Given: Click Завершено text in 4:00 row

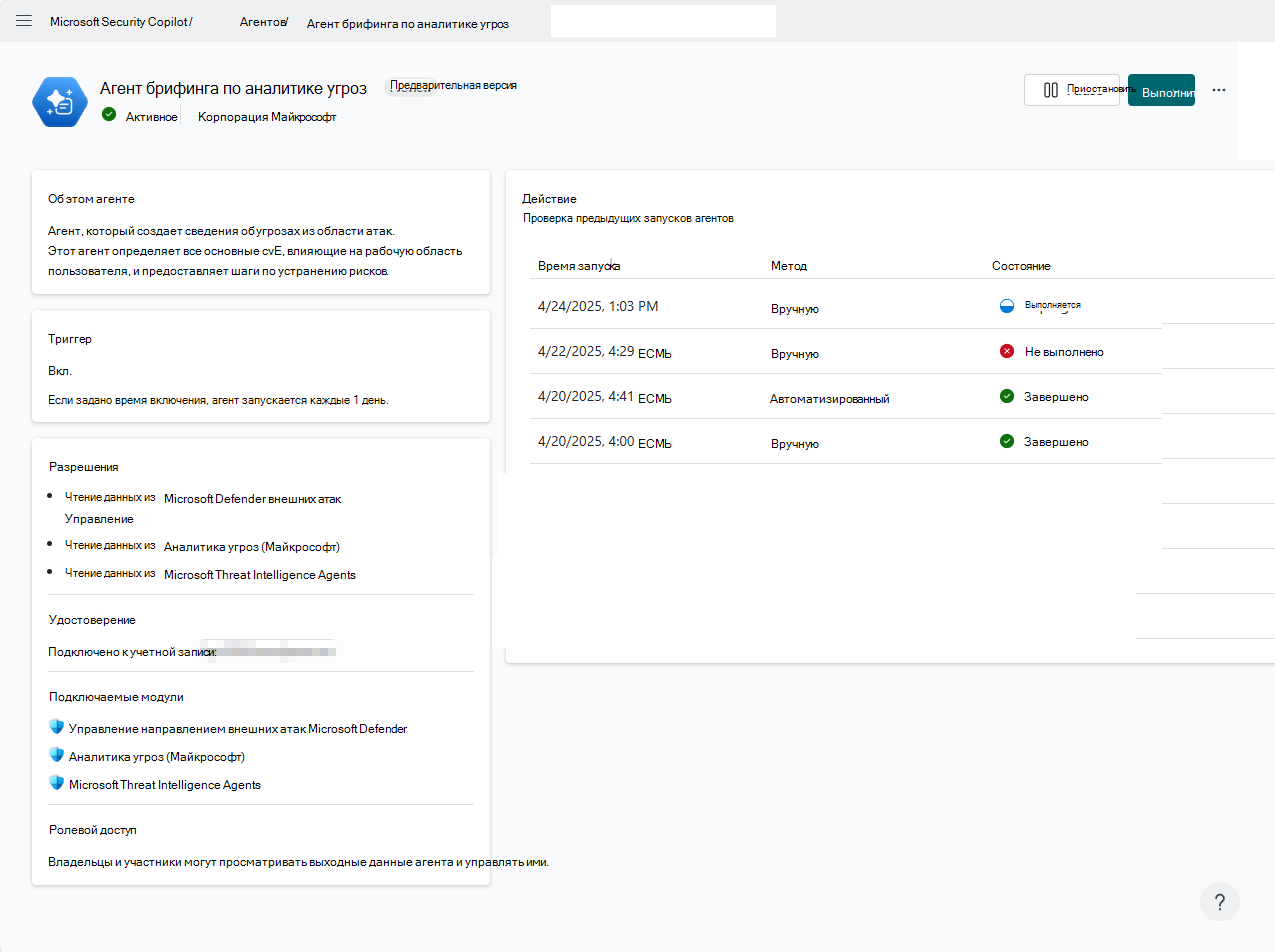Looking at the screenshot, I should tap(1056, 442).
